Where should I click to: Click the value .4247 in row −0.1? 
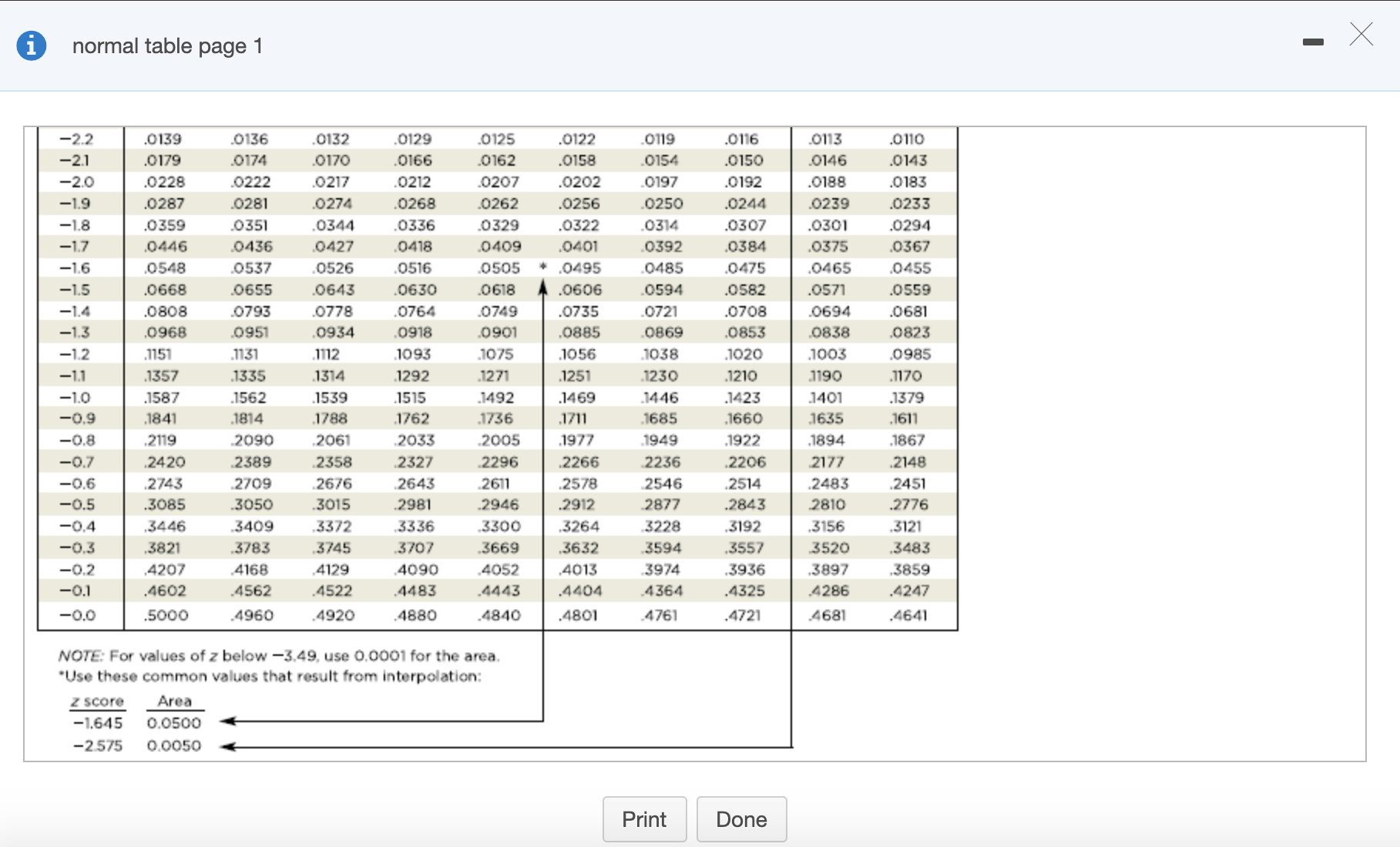910,591
